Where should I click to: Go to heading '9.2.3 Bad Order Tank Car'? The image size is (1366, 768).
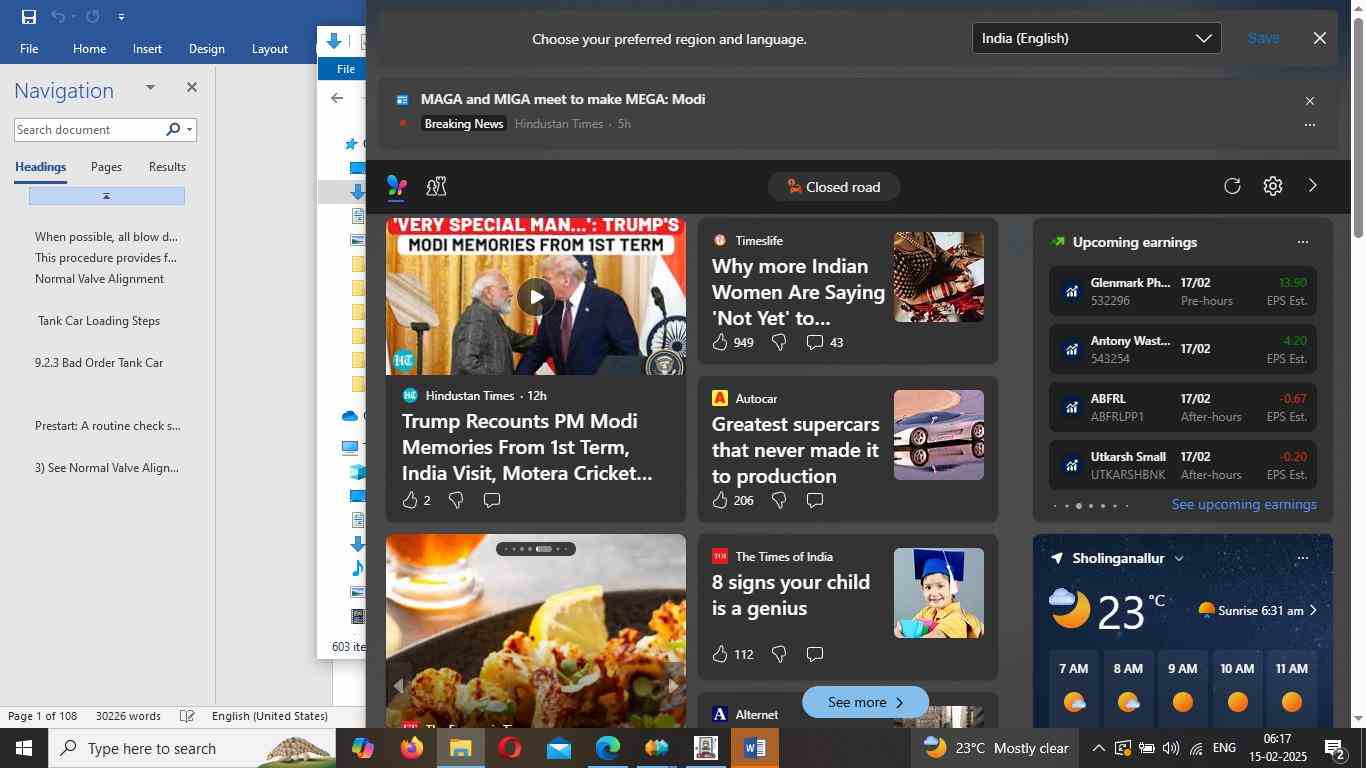coord(99,363)
